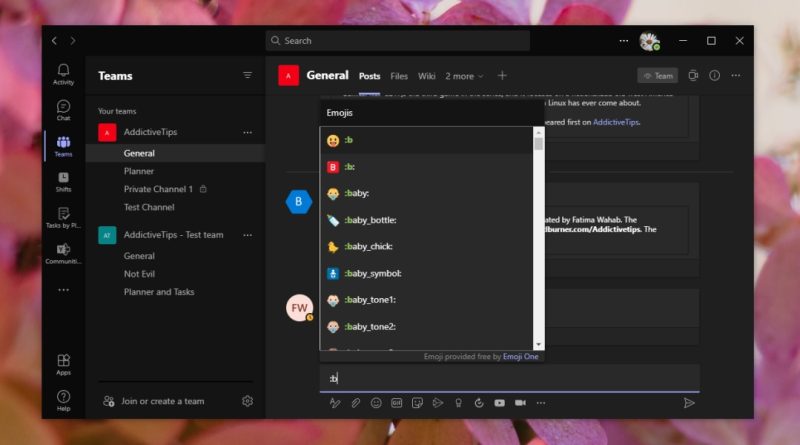Open channel info pane

click(714, 76)
